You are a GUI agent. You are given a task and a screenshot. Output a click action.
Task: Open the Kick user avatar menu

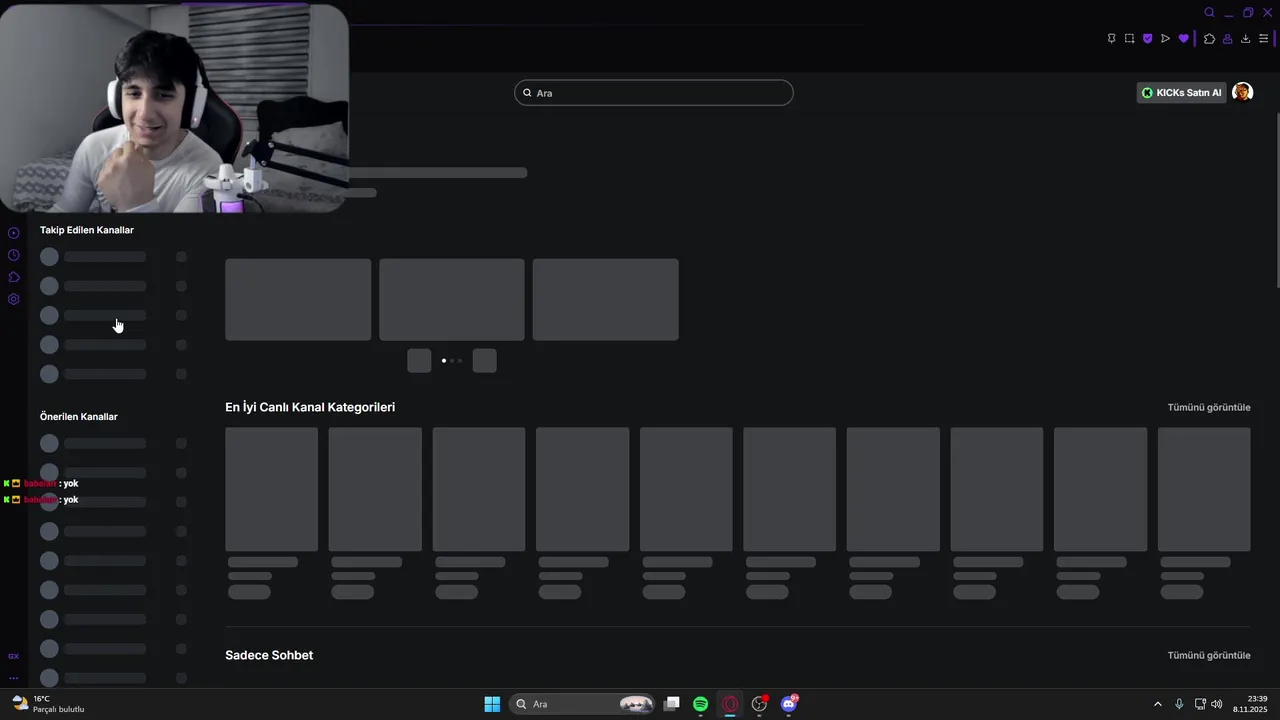tap(1242, 92)
